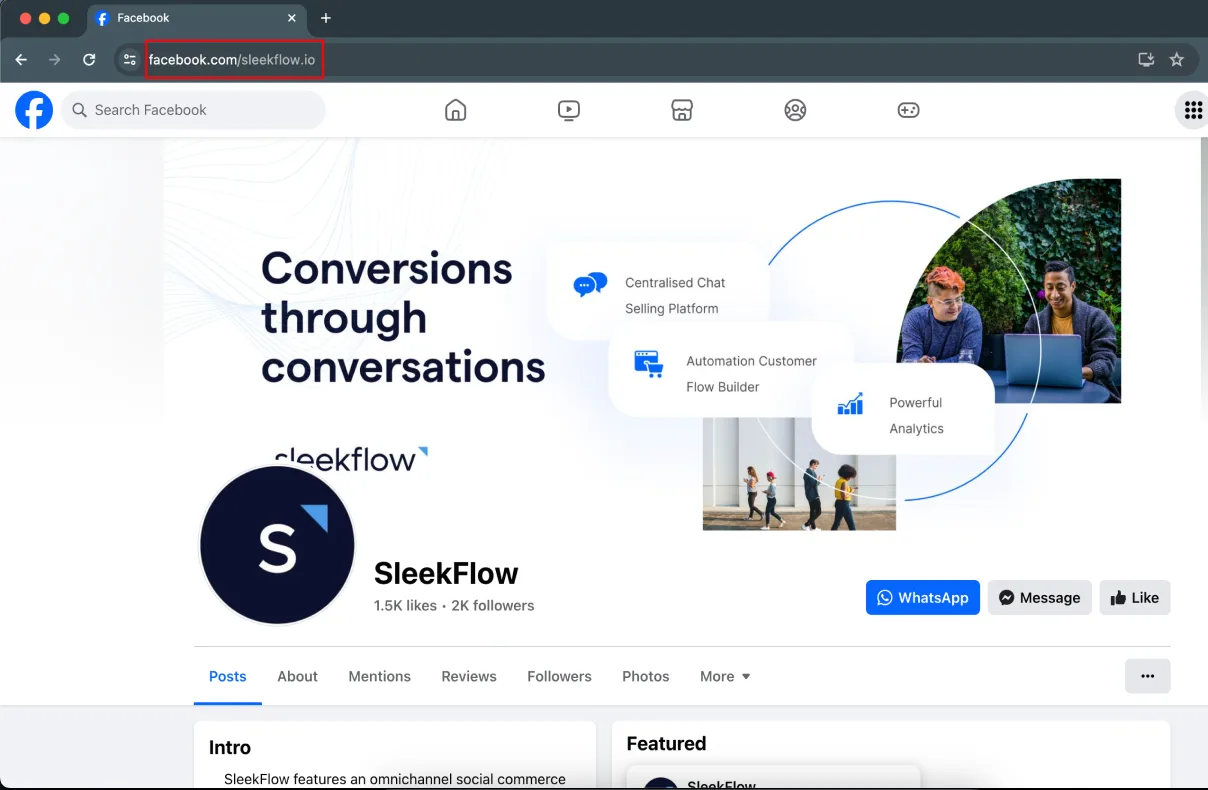This screenshot has width=1208, height=790.
Task: Click the Facebook logo icon
Action: 34,110
